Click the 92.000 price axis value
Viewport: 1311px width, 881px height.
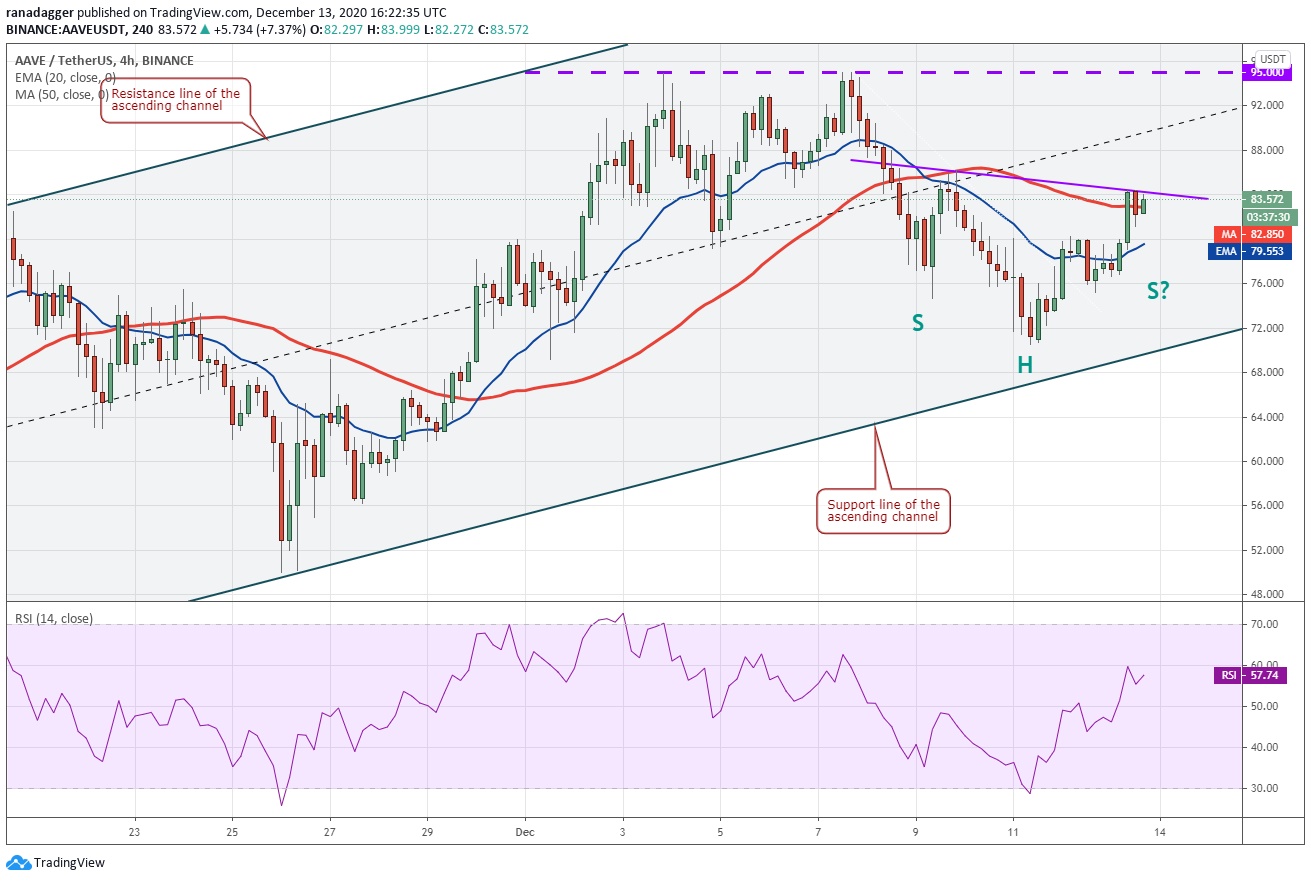point(1268,105)
